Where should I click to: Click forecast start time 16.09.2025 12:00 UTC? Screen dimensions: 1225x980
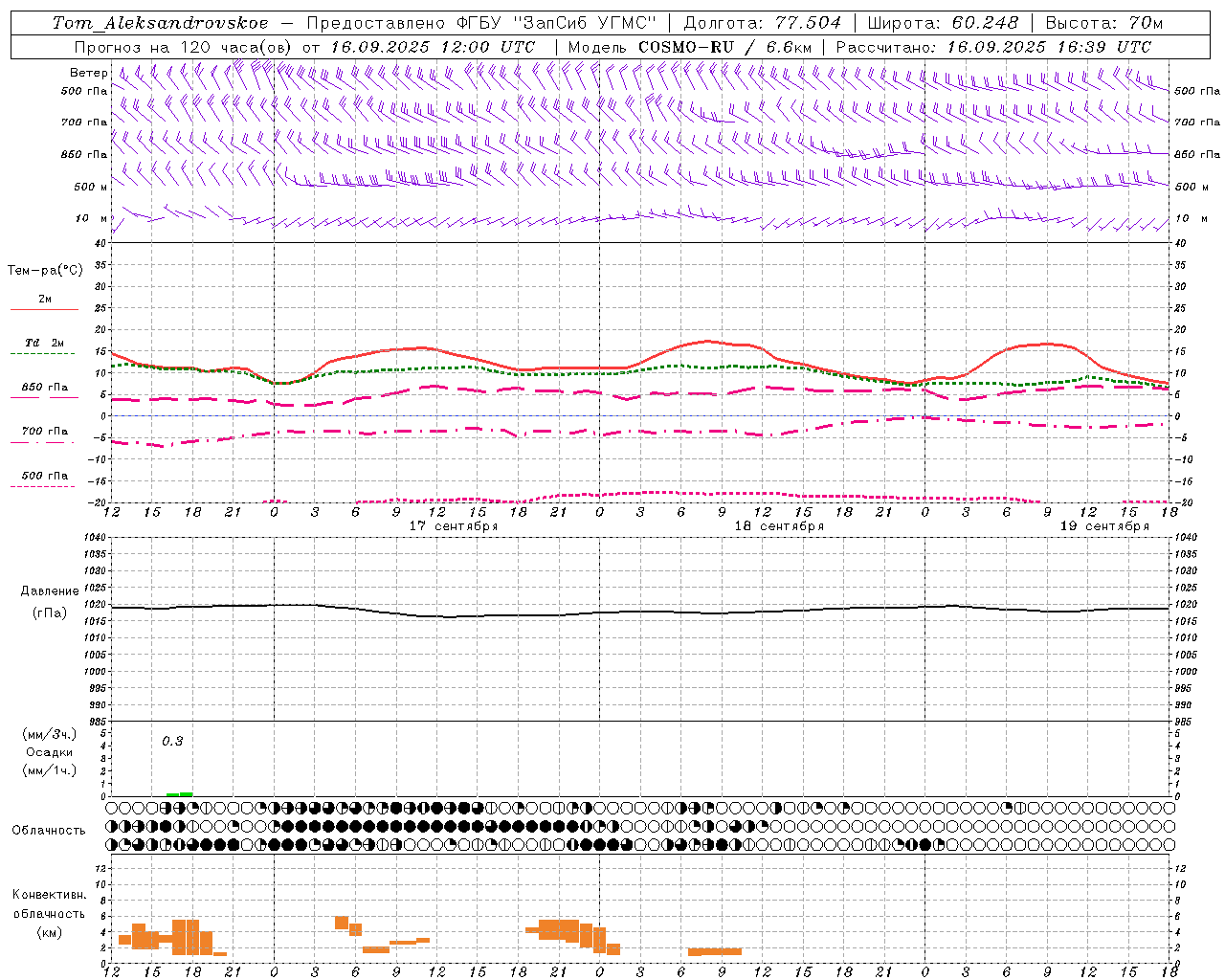point(433,46)
